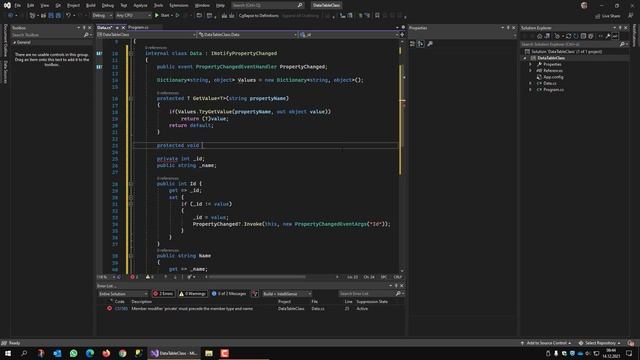Viewport: 640px width, 360px height.
Task: Open the Any CPU platform dropdown
Action: click(133, 16)
